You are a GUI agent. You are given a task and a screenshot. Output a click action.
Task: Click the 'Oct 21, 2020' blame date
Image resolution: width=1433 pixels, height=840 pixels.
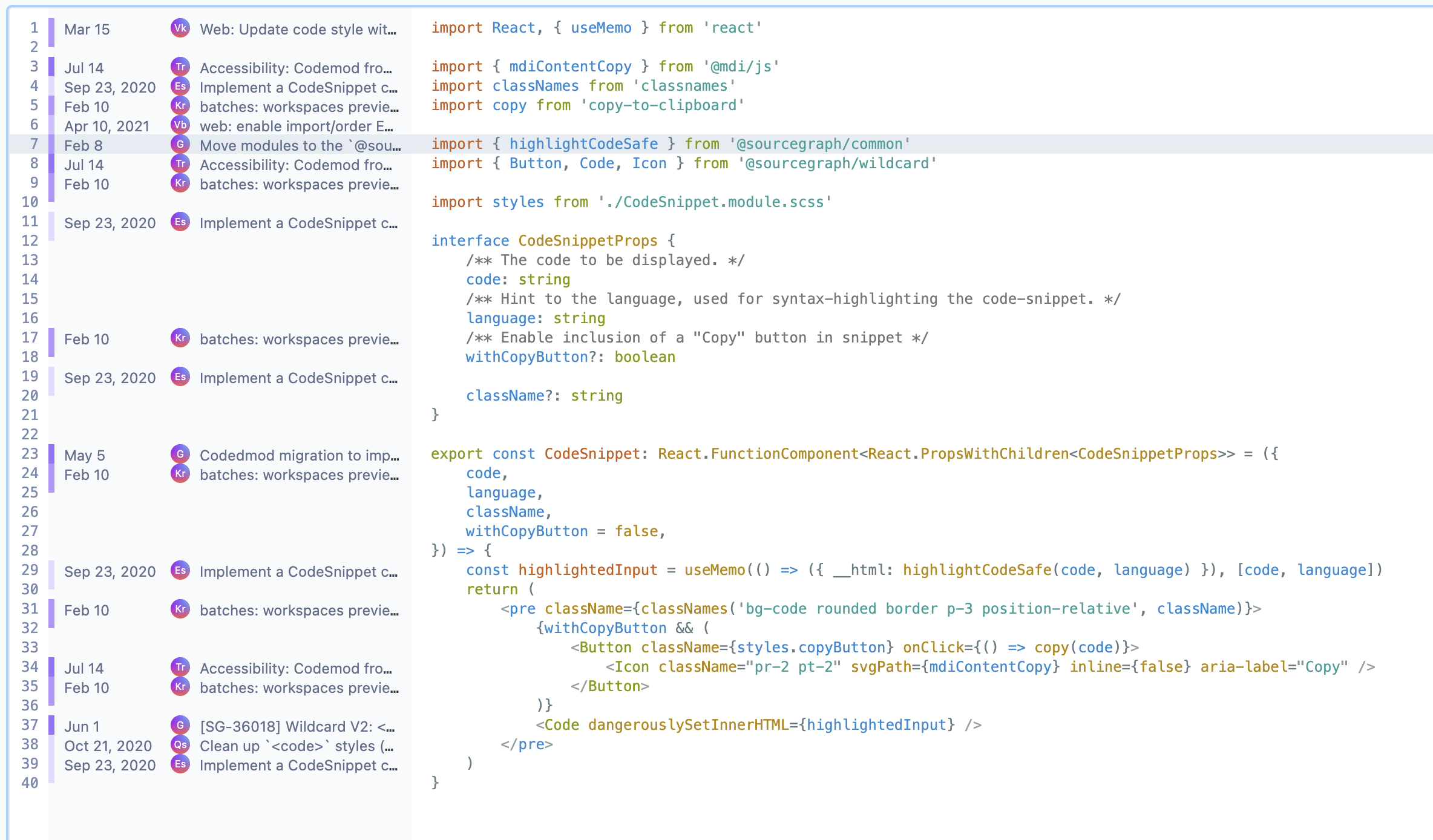108,746
